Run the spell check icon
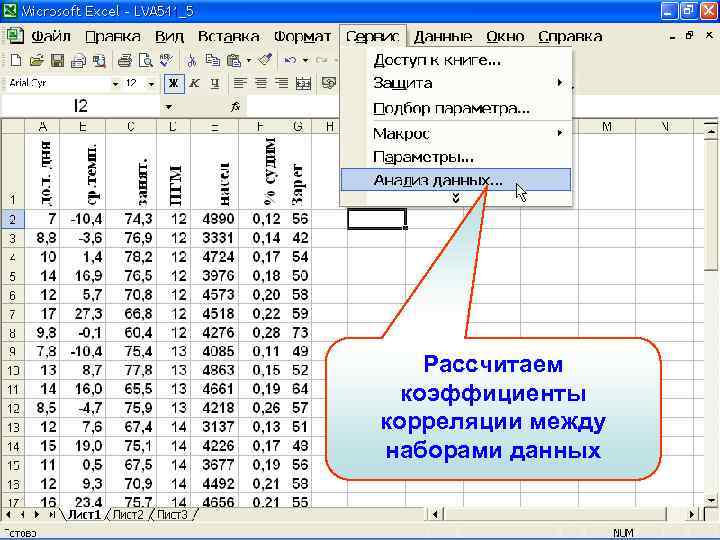The height and width of the screenshot is (540, 720). coord(166,60)
